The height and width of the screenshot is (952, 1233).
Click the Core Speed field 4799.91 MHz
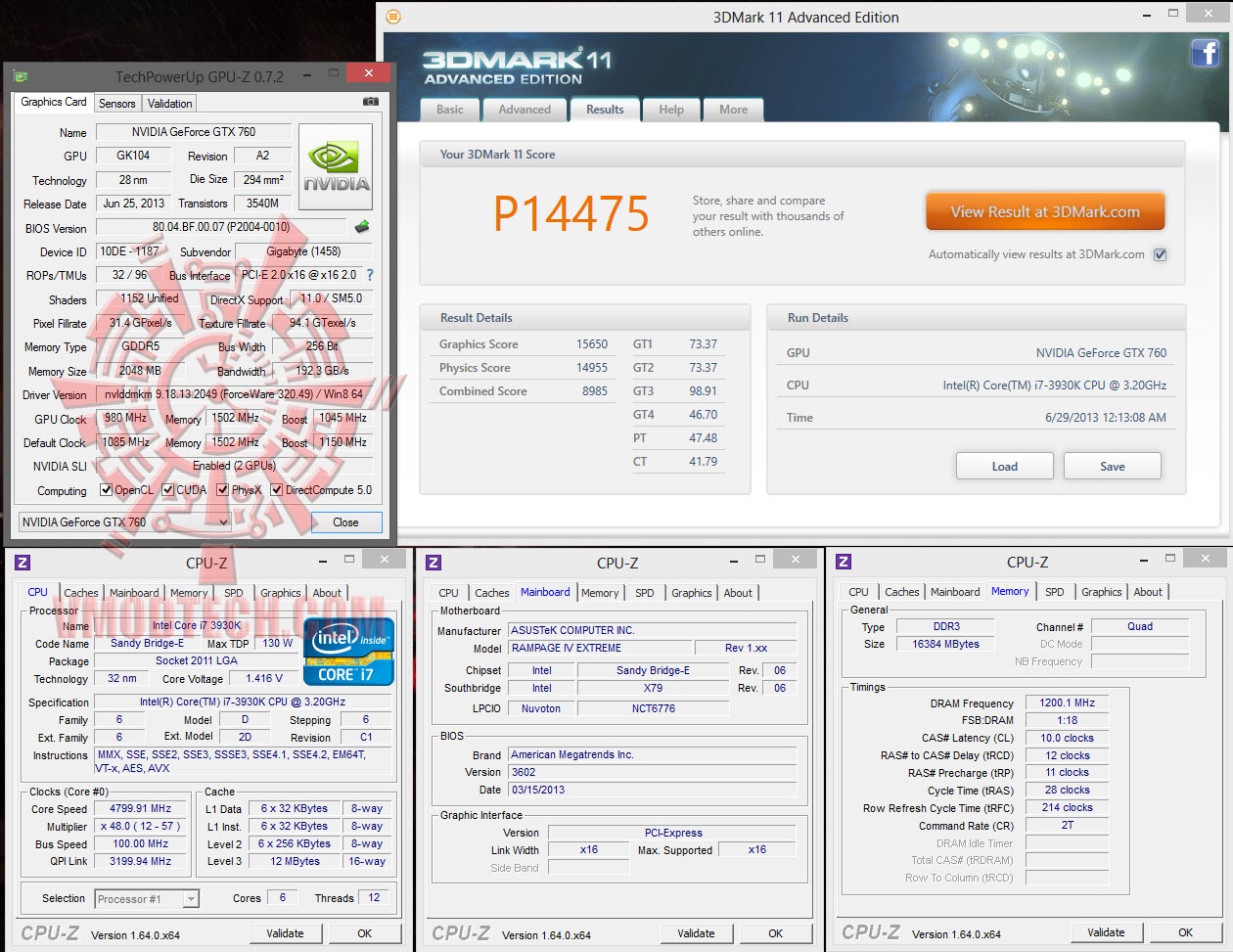(x=141, y=809)
